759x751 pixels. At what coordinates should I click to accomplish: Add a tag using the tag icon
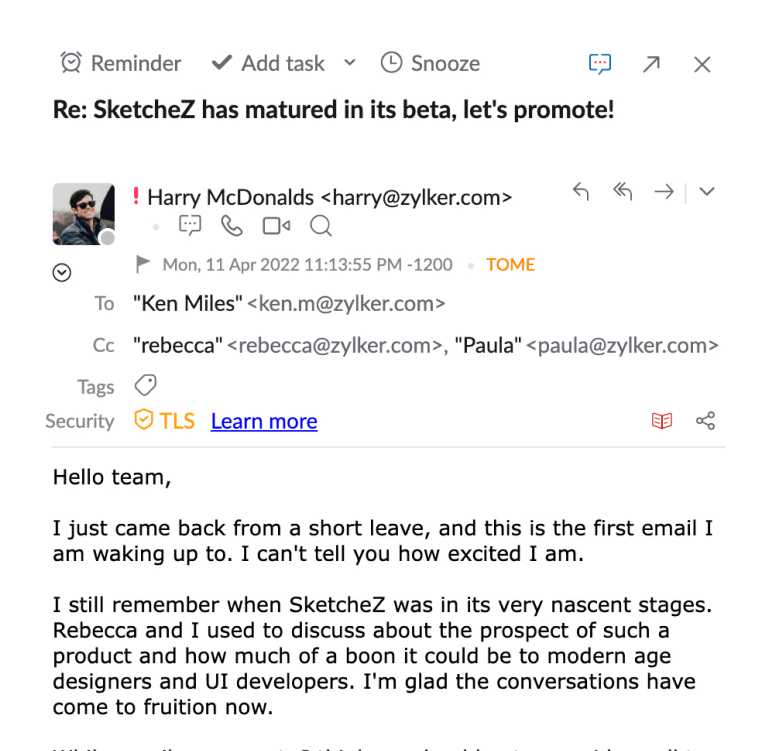coord(145,386)
